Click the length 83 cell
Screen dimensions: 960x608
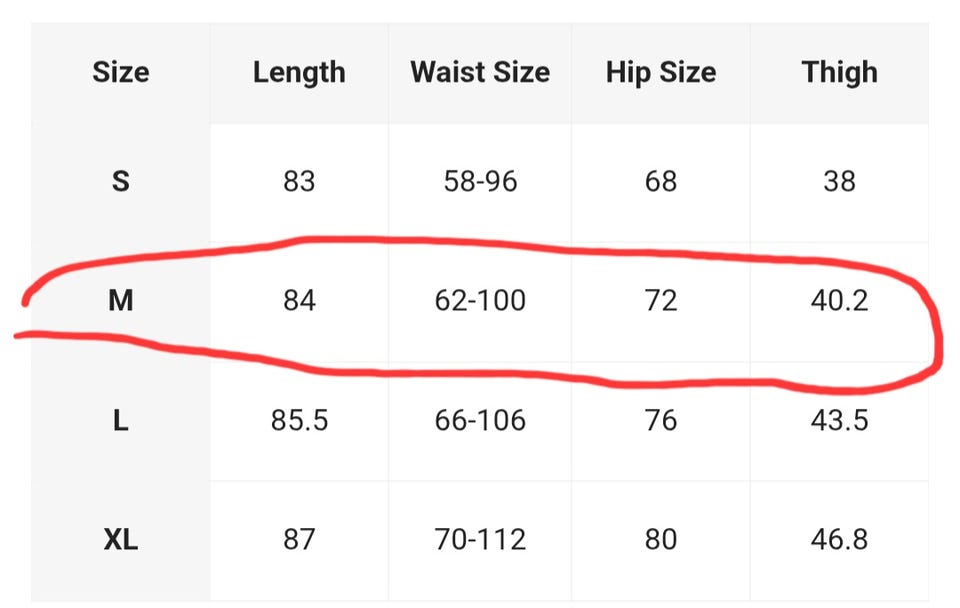299,181
